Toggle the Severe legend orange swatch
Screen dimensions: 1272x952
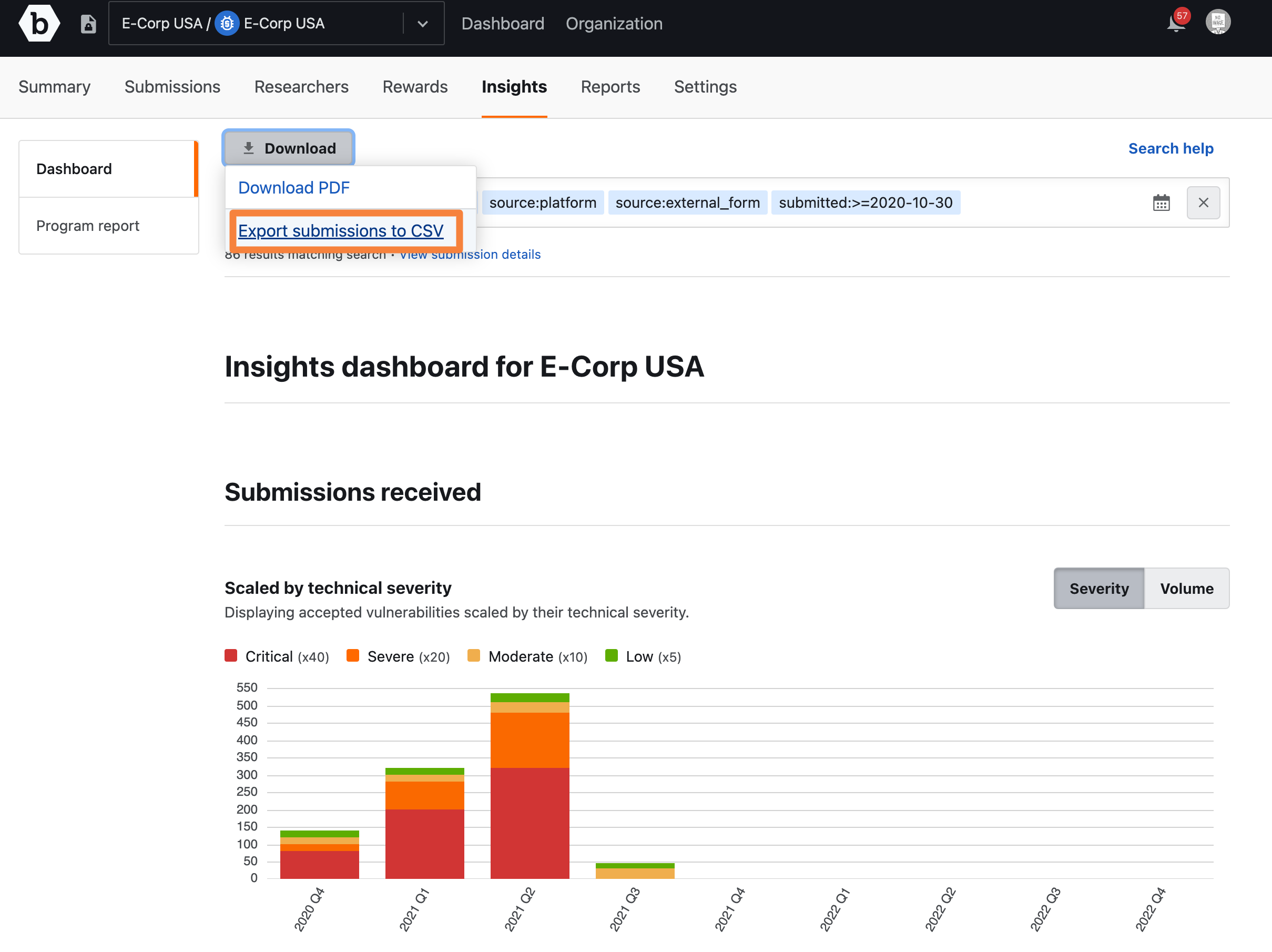(x=352, y=656)
